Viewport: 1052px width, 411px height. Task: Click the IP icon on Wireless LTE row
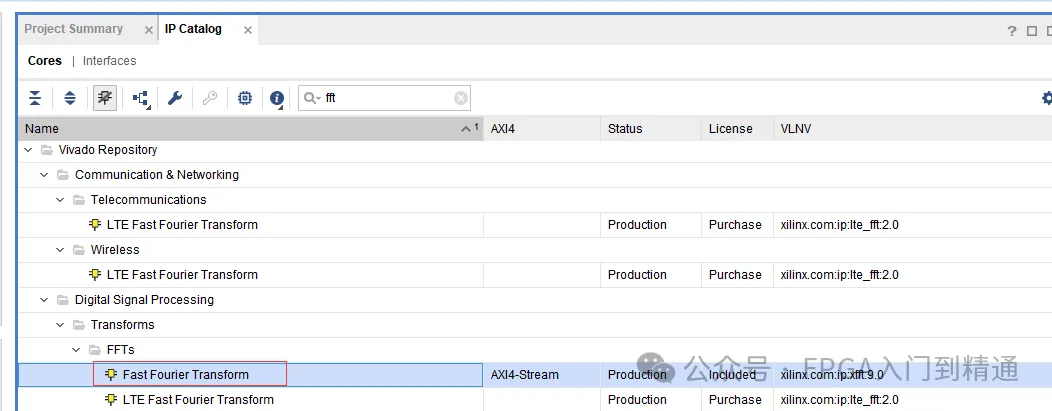coord(95,275)
